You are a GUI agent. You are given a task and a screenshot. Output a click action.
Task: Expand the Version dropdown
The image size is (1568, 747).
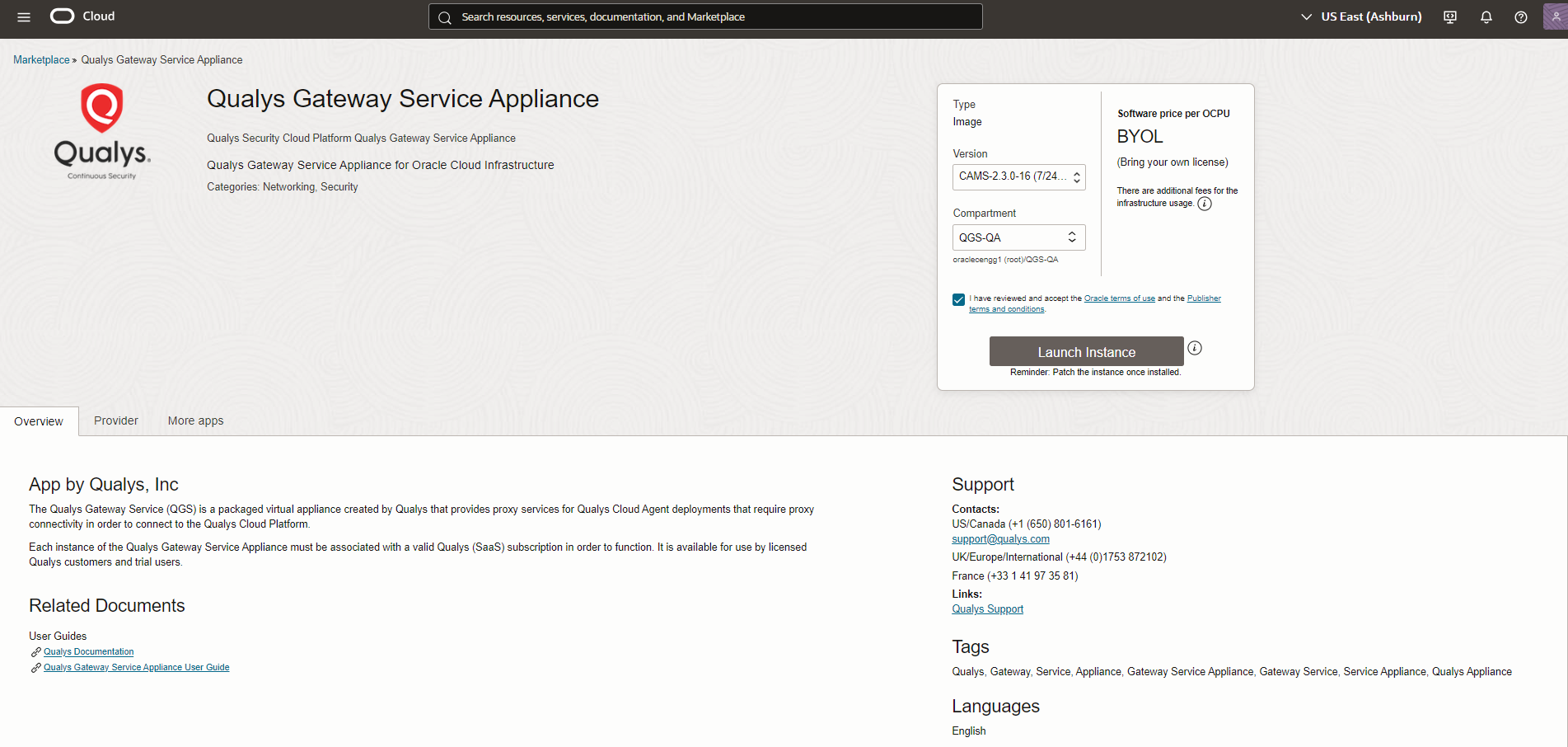(x=1018, y=176)
